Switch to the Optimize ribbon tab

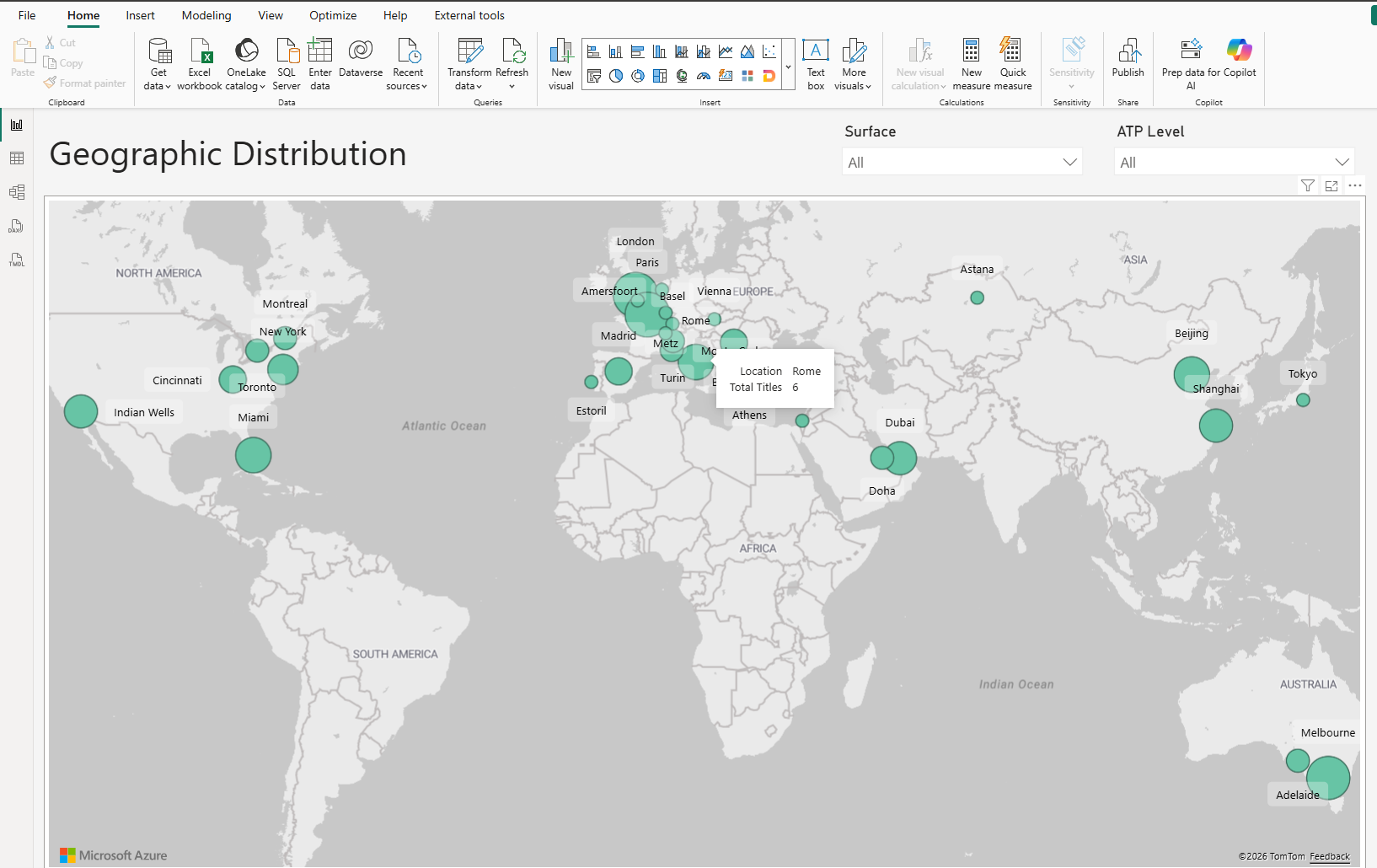pyautogui.click(x=333, y=15)
